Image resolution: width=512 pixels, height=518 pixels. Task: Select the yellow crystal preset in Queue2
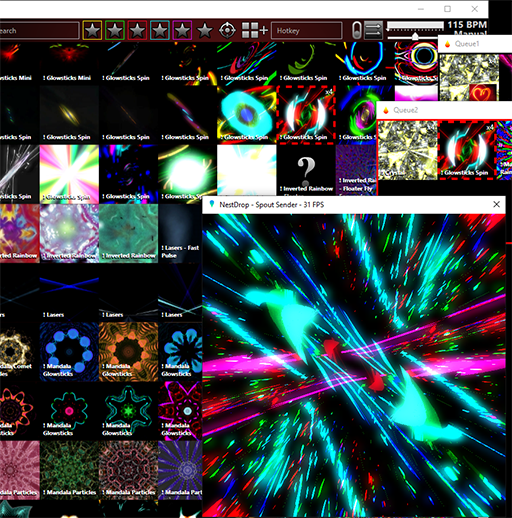pyautogui.click(x=407, y=150)
